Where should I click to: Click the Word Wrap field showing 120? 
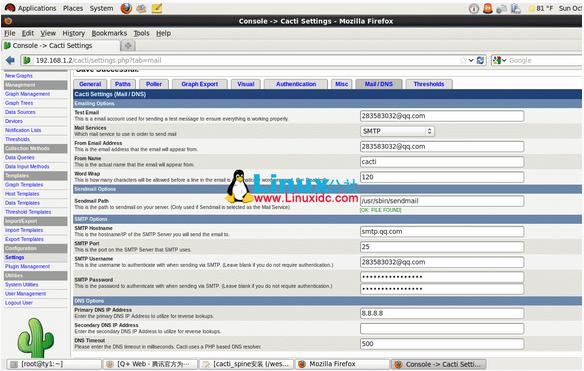442,177
